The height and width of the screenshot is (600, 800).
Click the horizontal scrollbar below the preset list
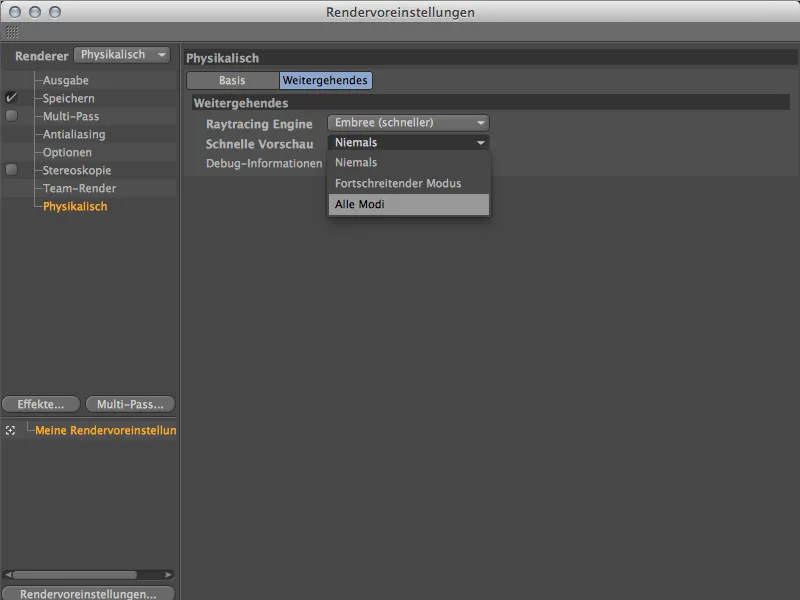85,573
